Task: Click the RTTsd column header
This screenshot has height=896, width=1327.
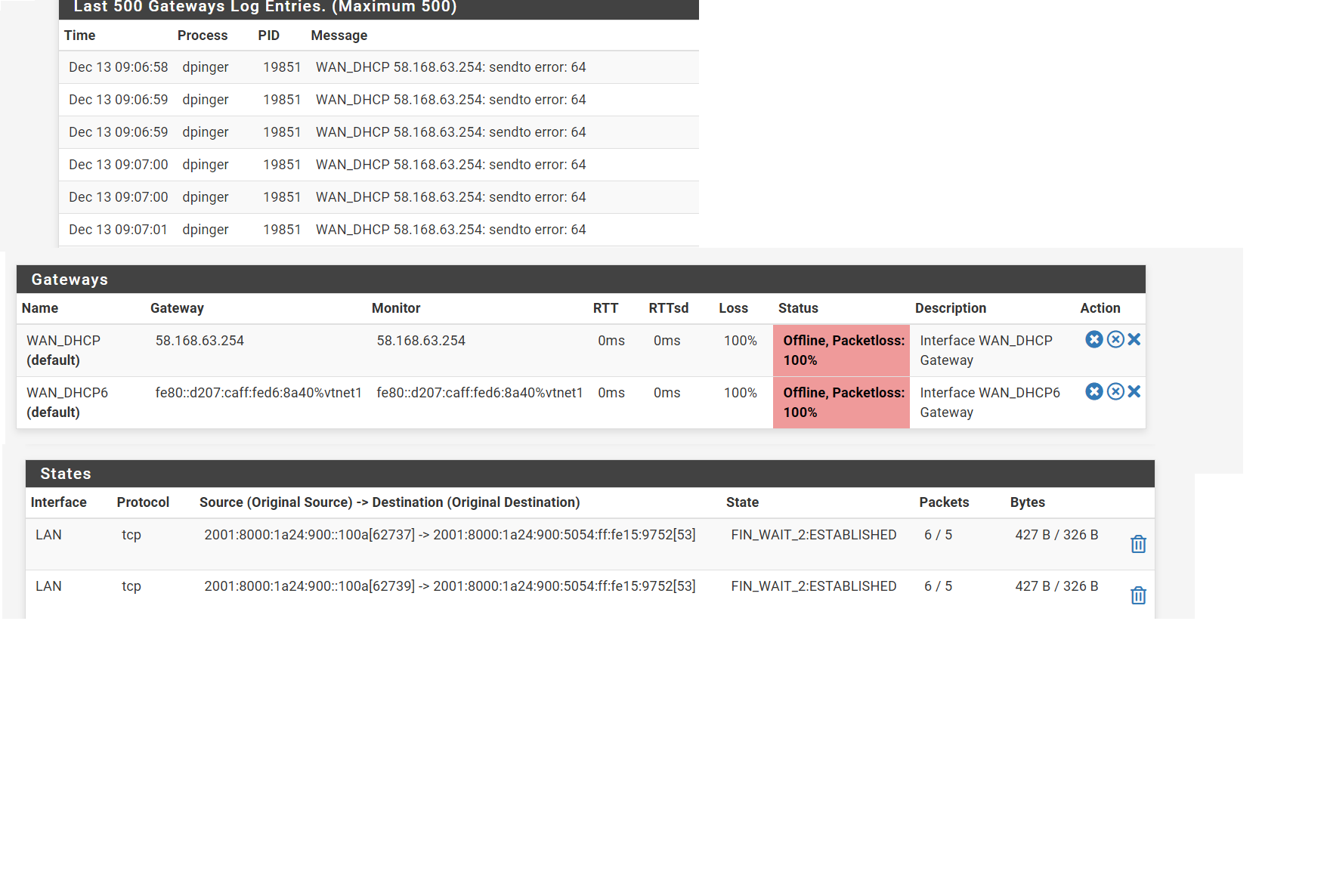Action: tap(668, 308)
